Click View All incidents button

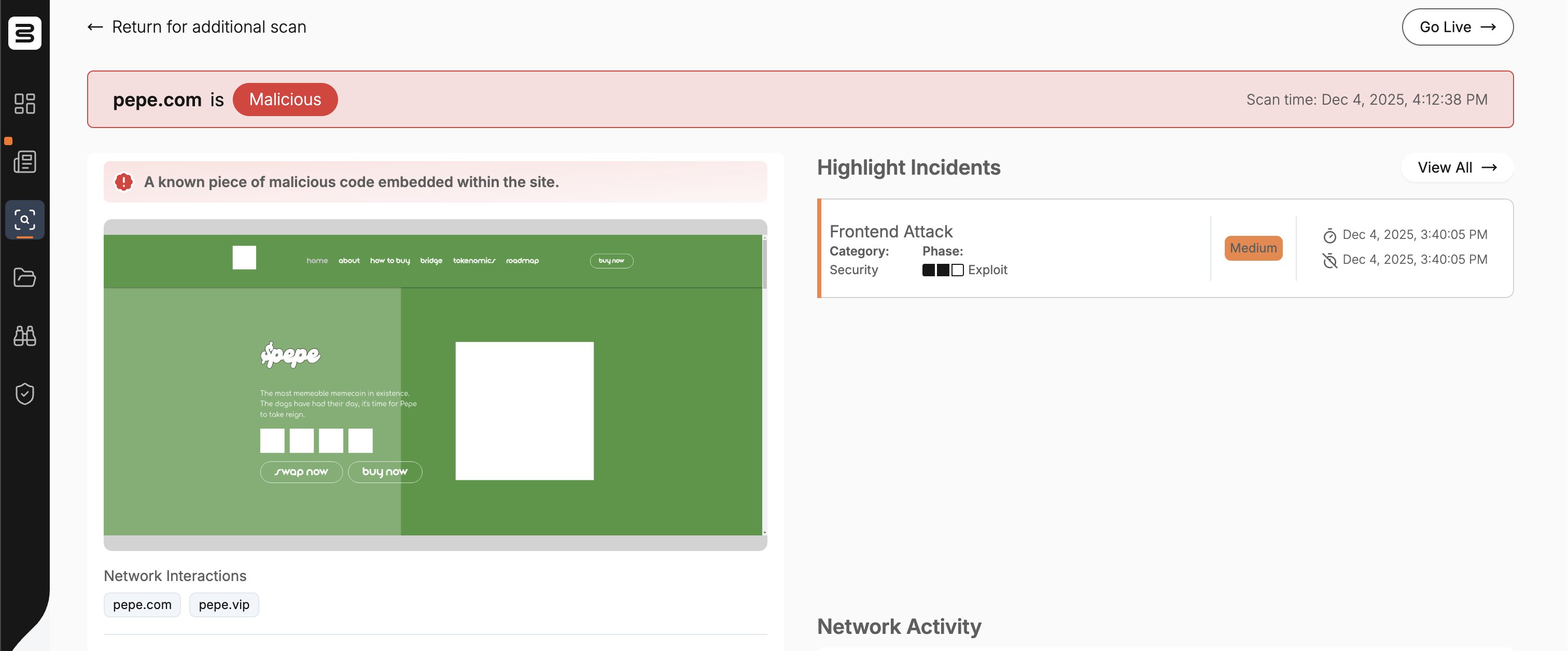click(1456, 167)
